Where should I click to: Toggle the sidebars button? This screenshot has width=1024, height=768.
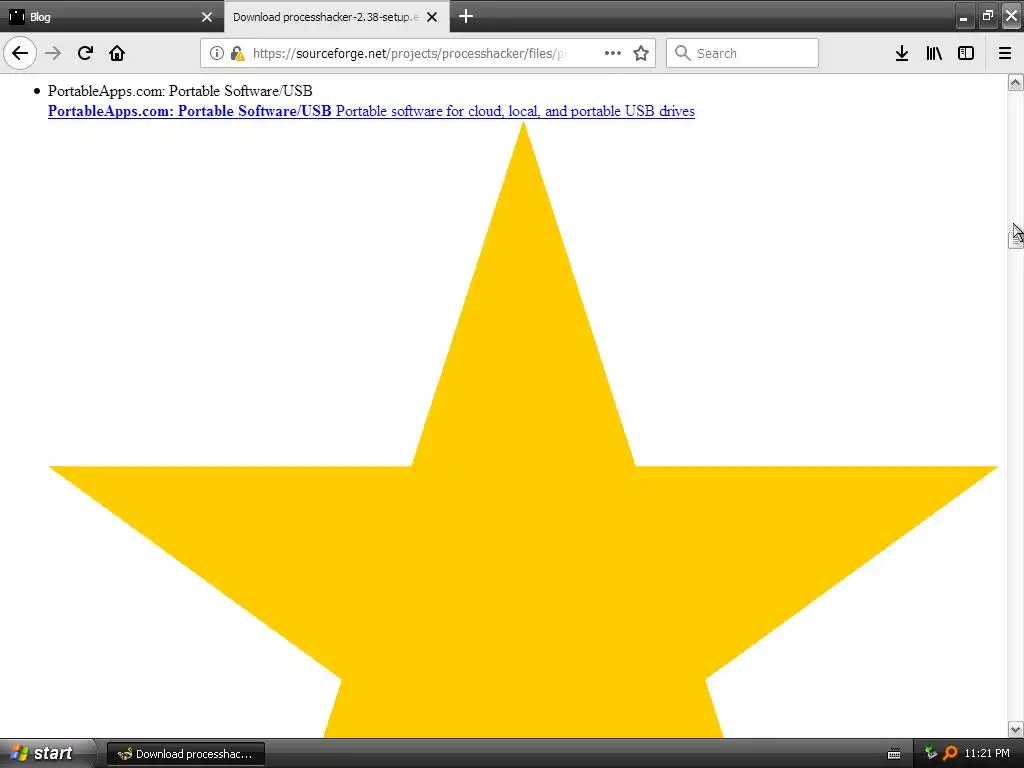pyautogui.click(x=966, y=53)
